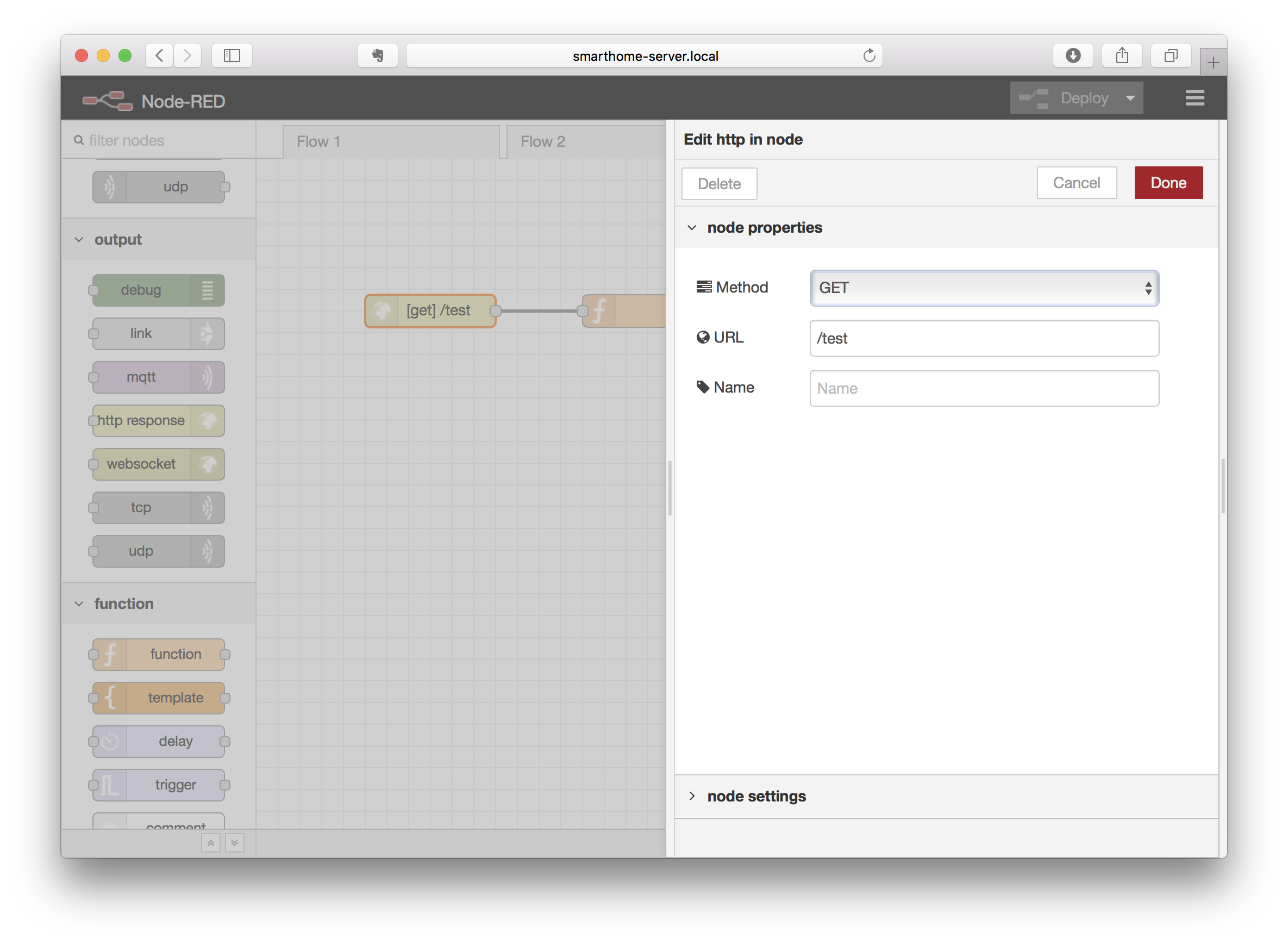This screenshot has height=945, width=1288.
Task: Expand the node settings section
Action: [x=692, y=795]
